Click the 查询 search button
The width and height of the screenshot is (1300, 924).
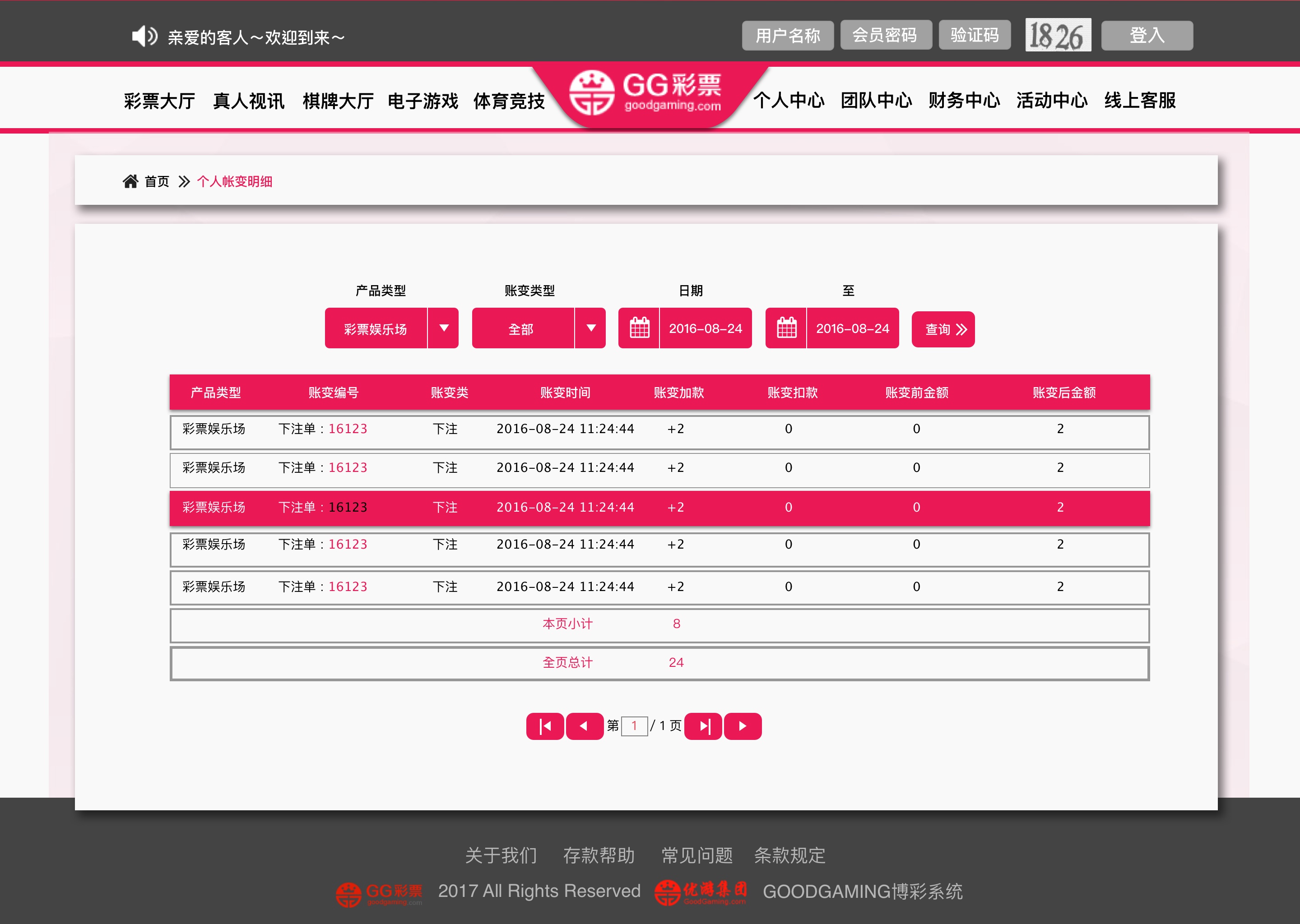coord(943,329)
